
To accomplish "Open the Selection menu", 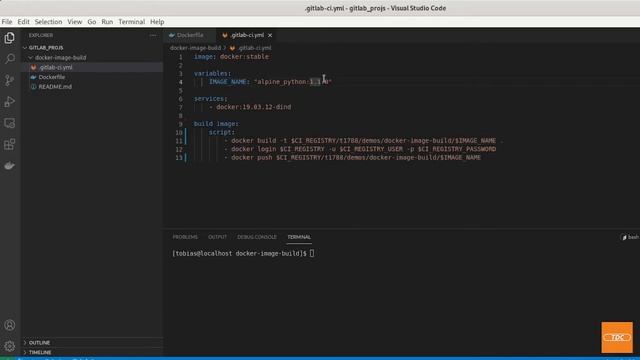I will 48,22.
